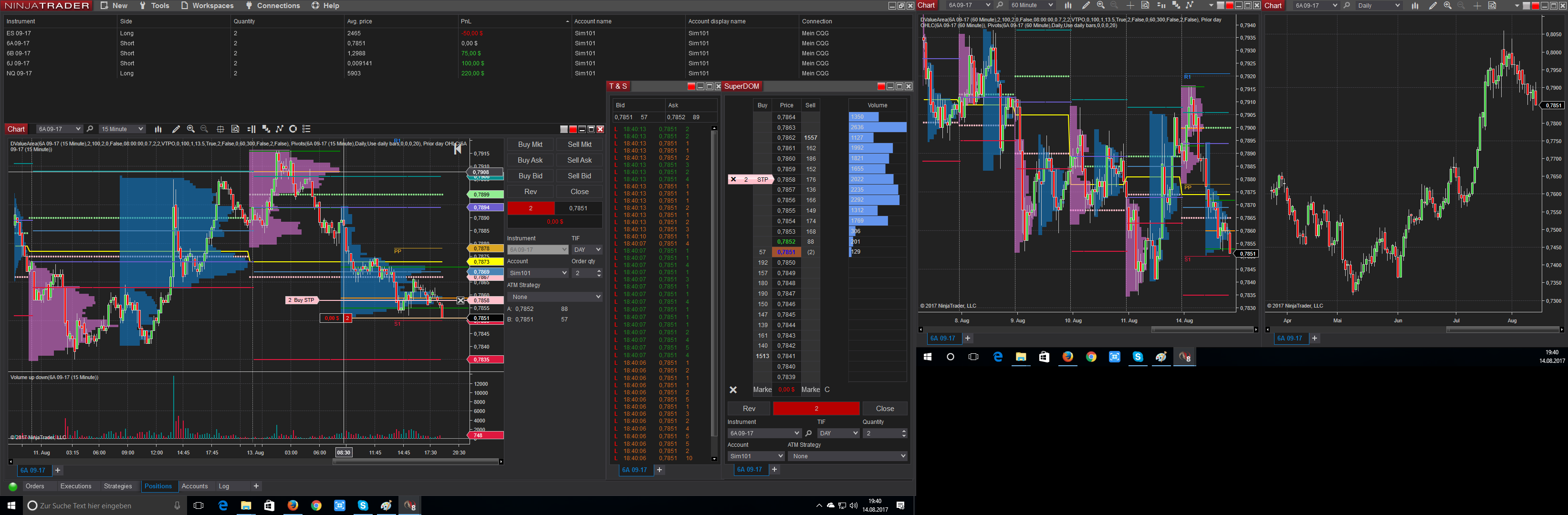Search instrument magnifier in SuperDOM
Viewport: 1568px width, 515px height.
pos(808,433)
